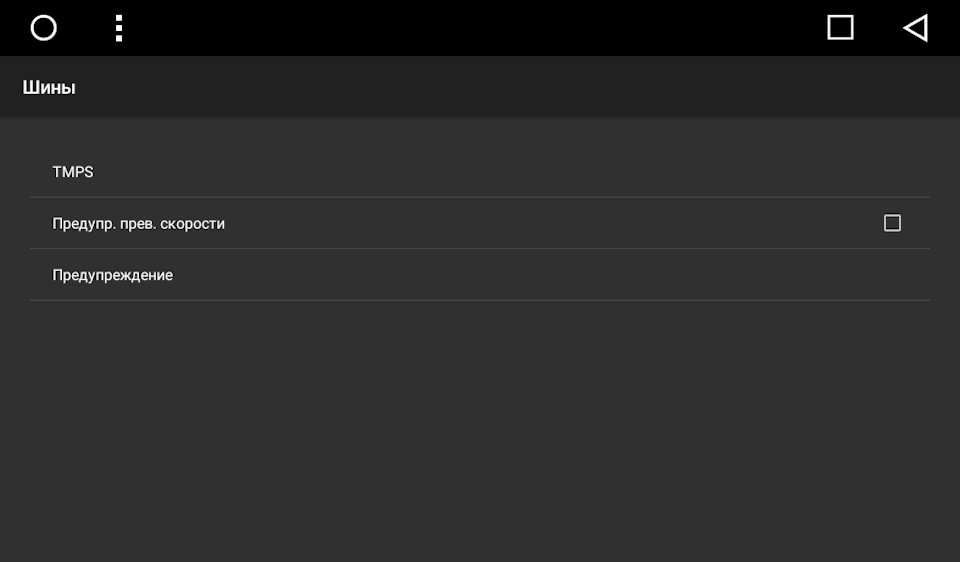Tap the circle Home navigation icon
The image size is (960, 562).
pos(43,28)
